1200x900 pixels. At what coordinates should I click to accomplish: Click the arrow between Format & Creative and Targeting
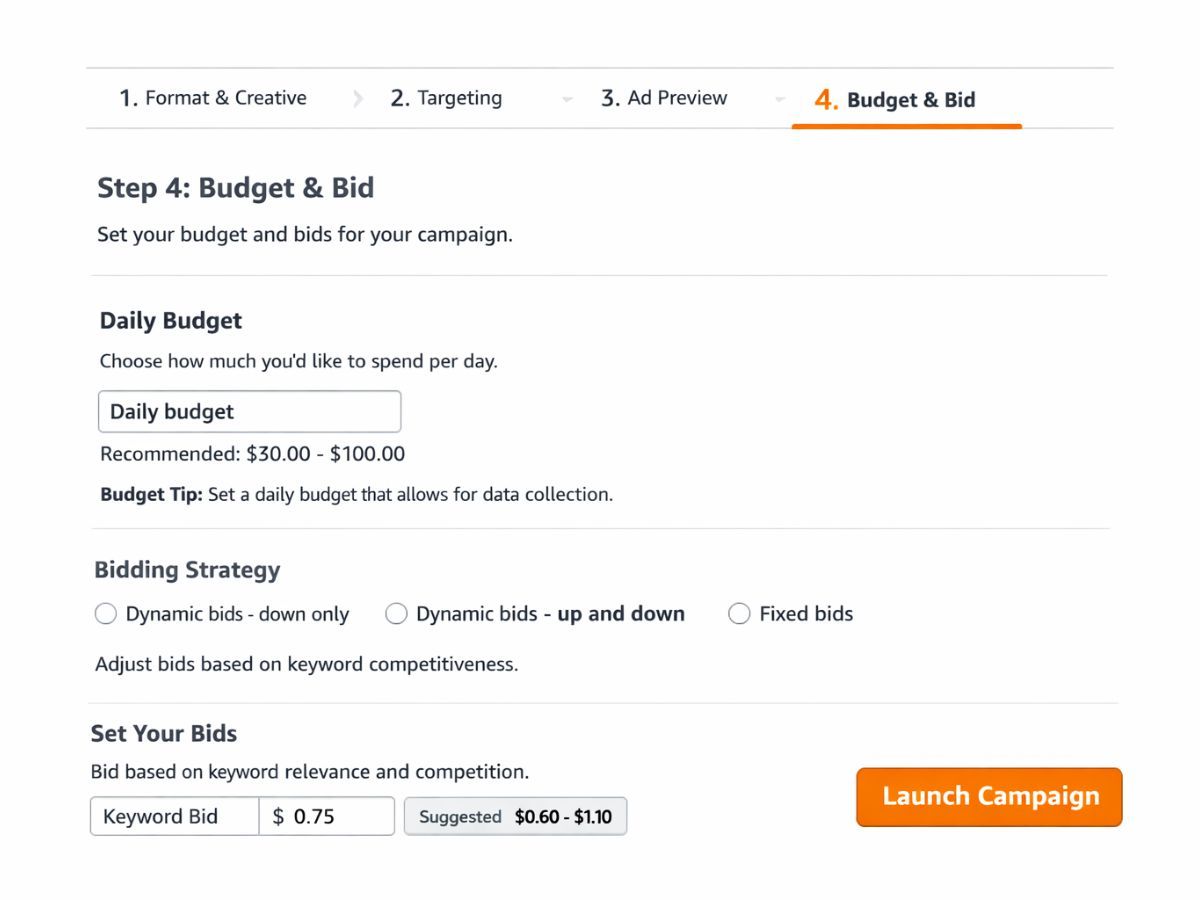pyautogui.click(x=358, y=97)
